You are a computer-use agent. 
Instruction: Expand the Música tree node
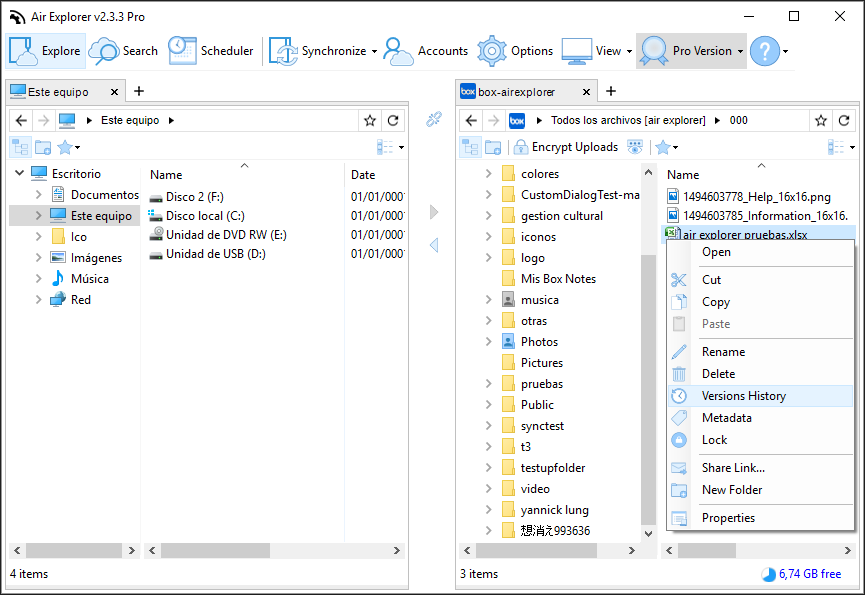coord(39,278)
